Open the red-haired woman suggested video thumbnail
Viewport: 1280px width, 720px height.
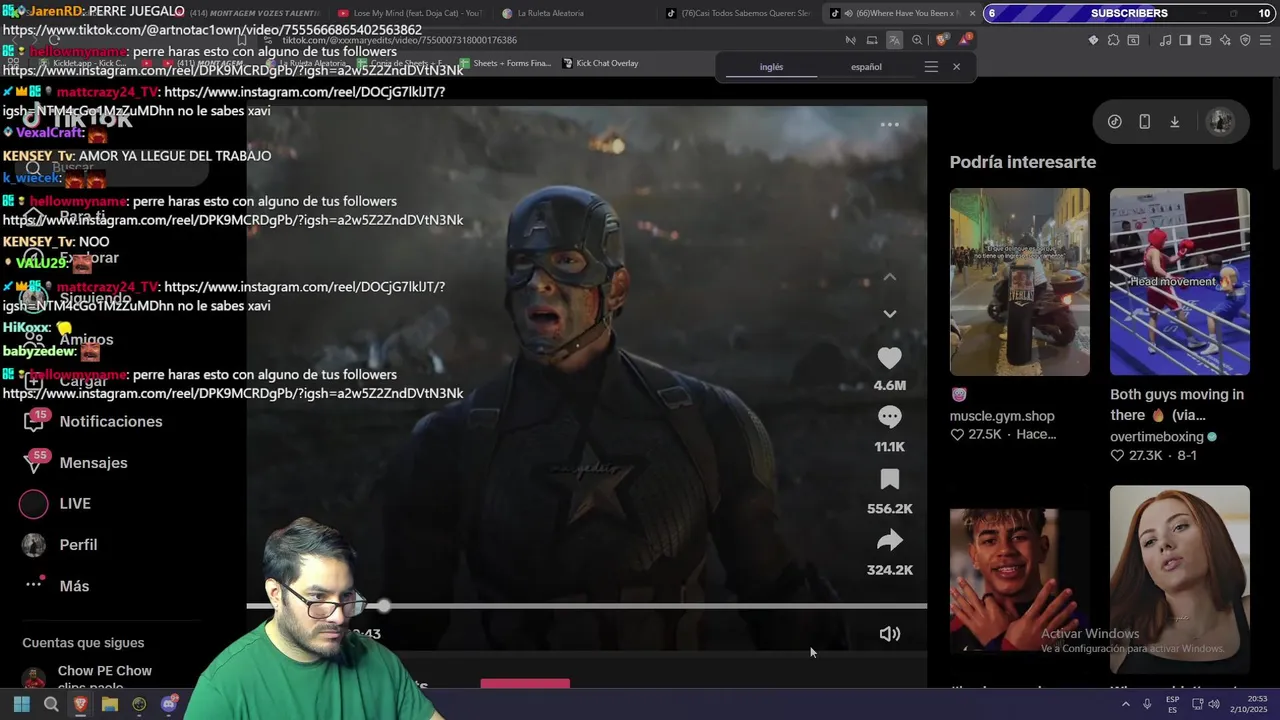[x=1179, y=579]
